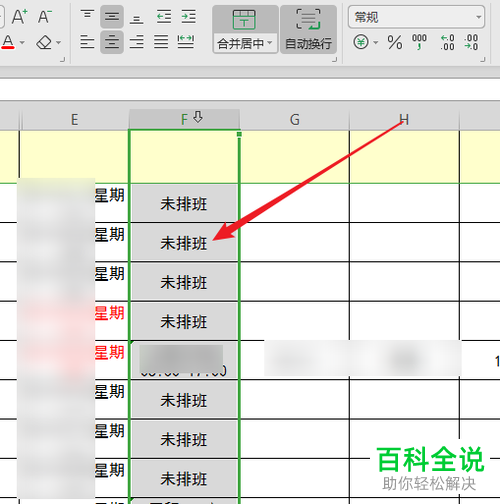Click the yellow header cell in column G
500x504 pixels.
coord(294,157)
